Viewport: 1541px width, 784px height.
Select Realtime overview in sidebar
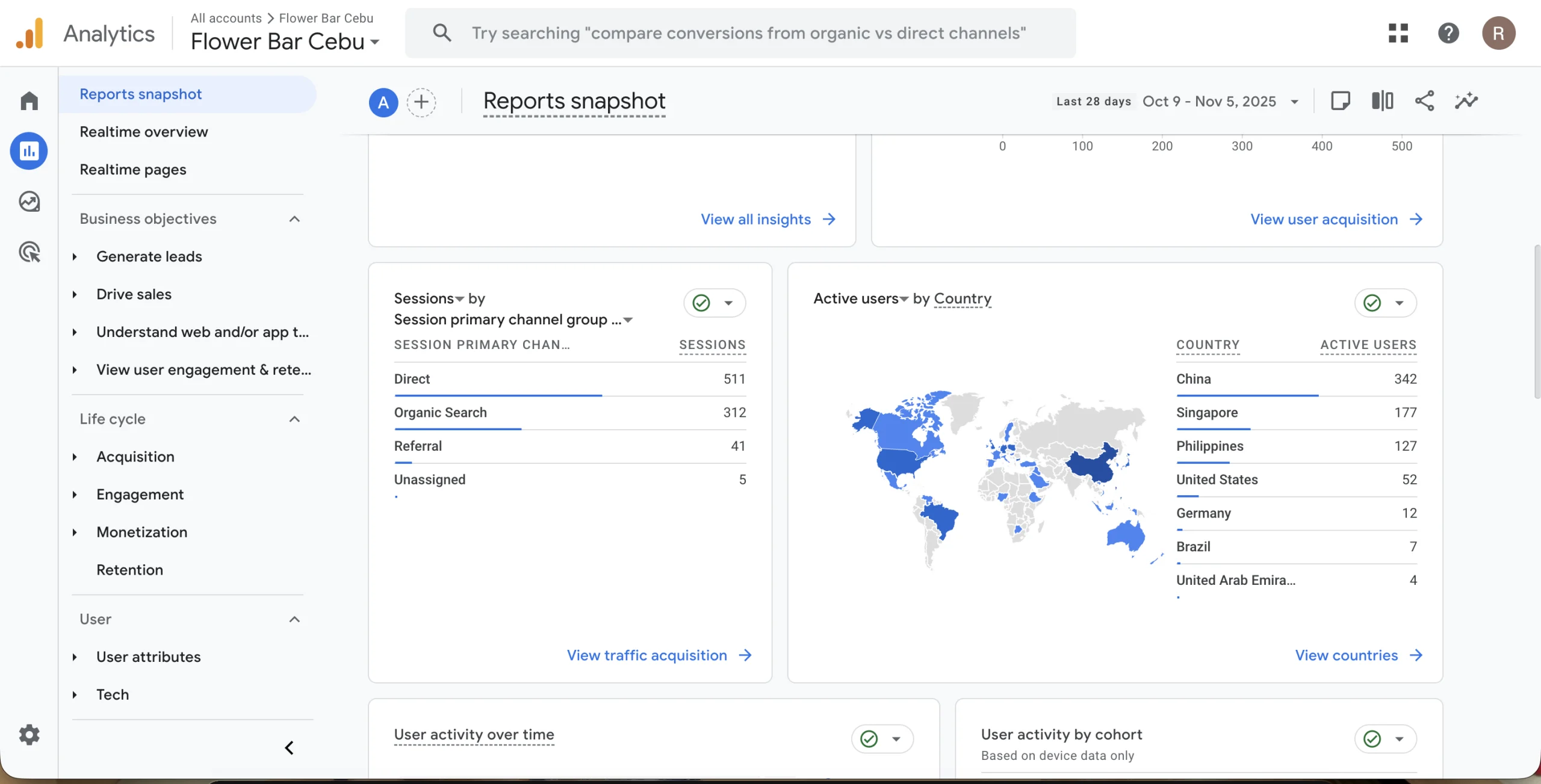pyautogui.click(x=143, y=132)
